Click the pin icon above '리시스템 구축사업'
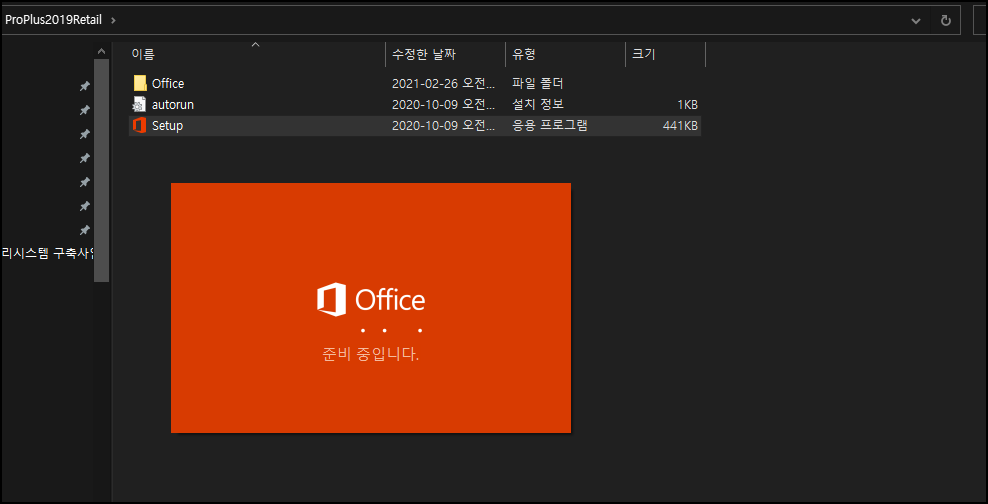The height and width of the screenshot is (504, 988). pos(84,230)
